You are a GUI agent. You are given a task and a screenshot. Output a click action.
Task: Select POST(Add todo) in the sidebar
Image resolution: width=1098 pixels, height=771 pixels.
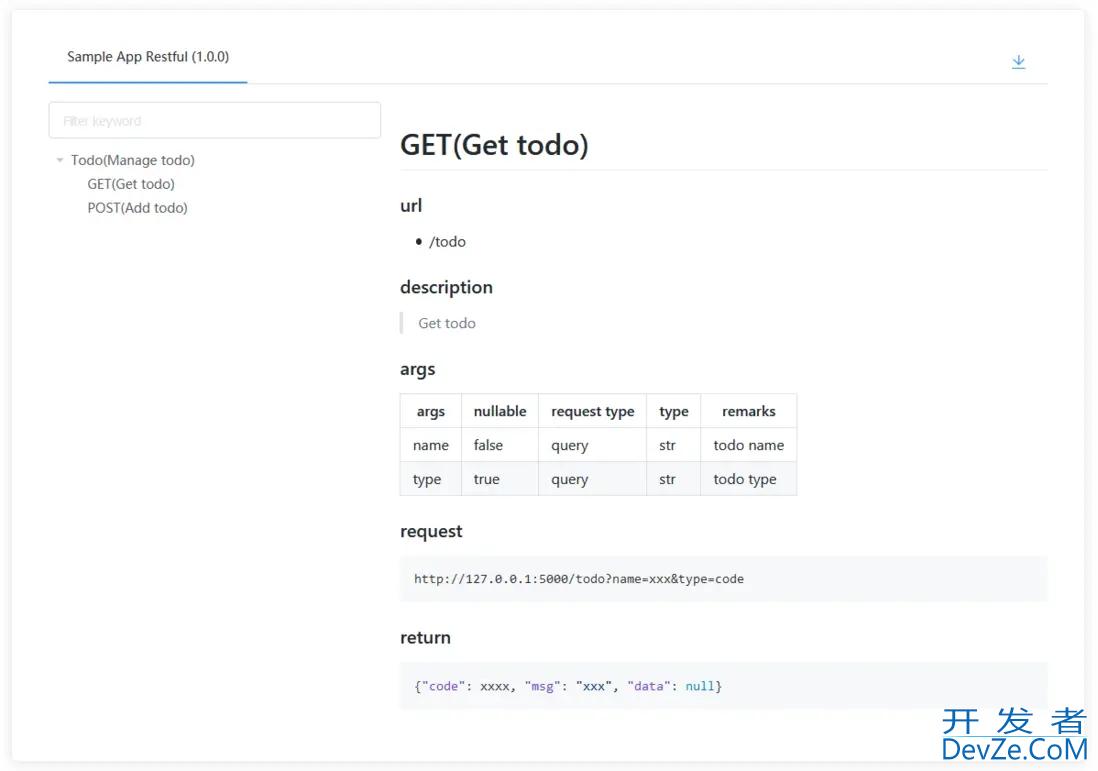[137, 208]
